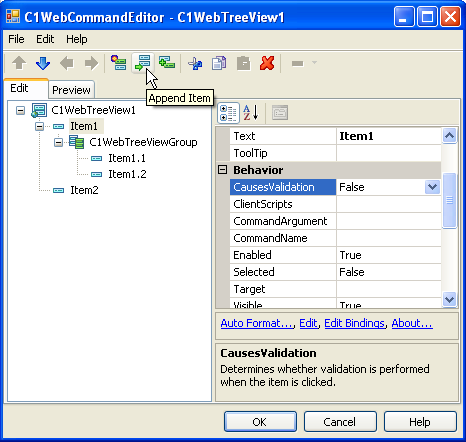Switch to the Preview tab
Viewport: 466px width, 442px height.
click(71, 90)
